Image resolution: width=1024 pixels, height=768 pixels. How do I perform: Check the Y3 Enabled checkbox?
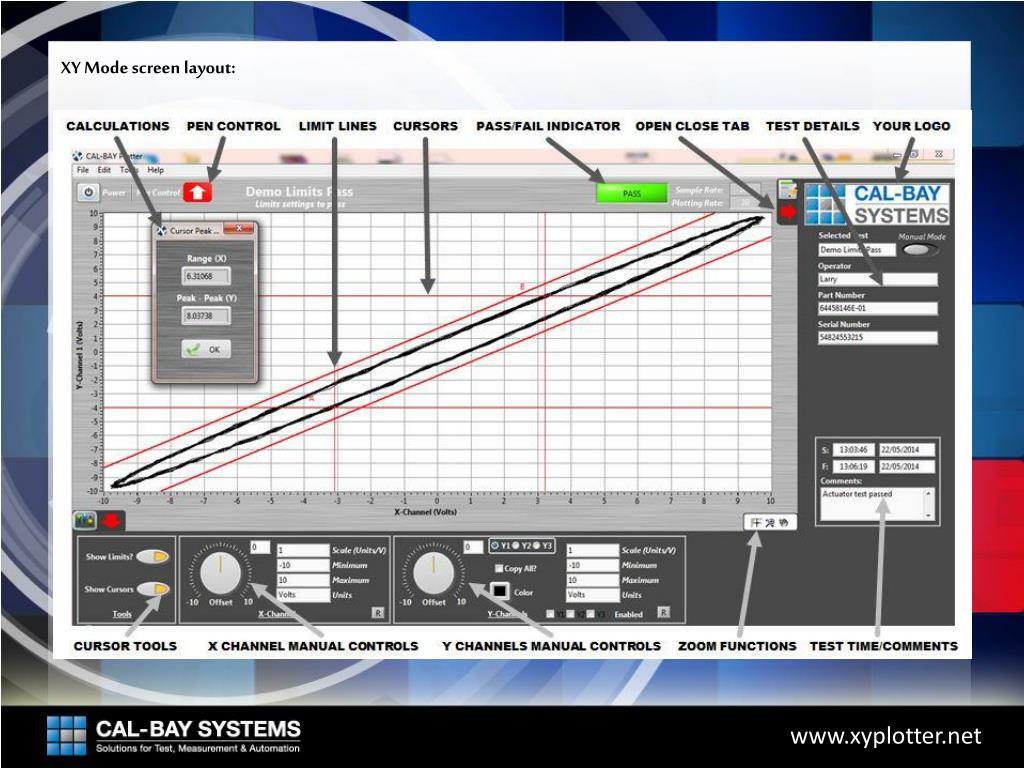[591, 614]
